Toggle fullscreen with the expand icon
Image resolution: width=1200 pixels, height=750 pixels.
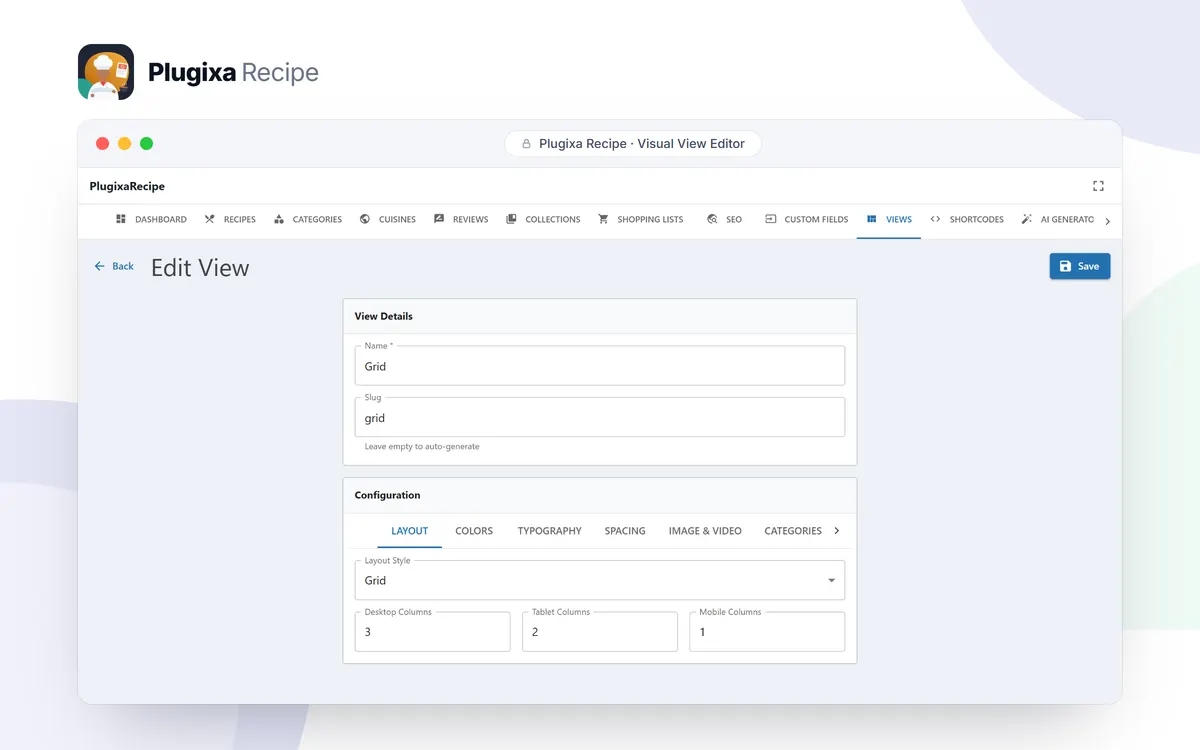(1098, 186)
